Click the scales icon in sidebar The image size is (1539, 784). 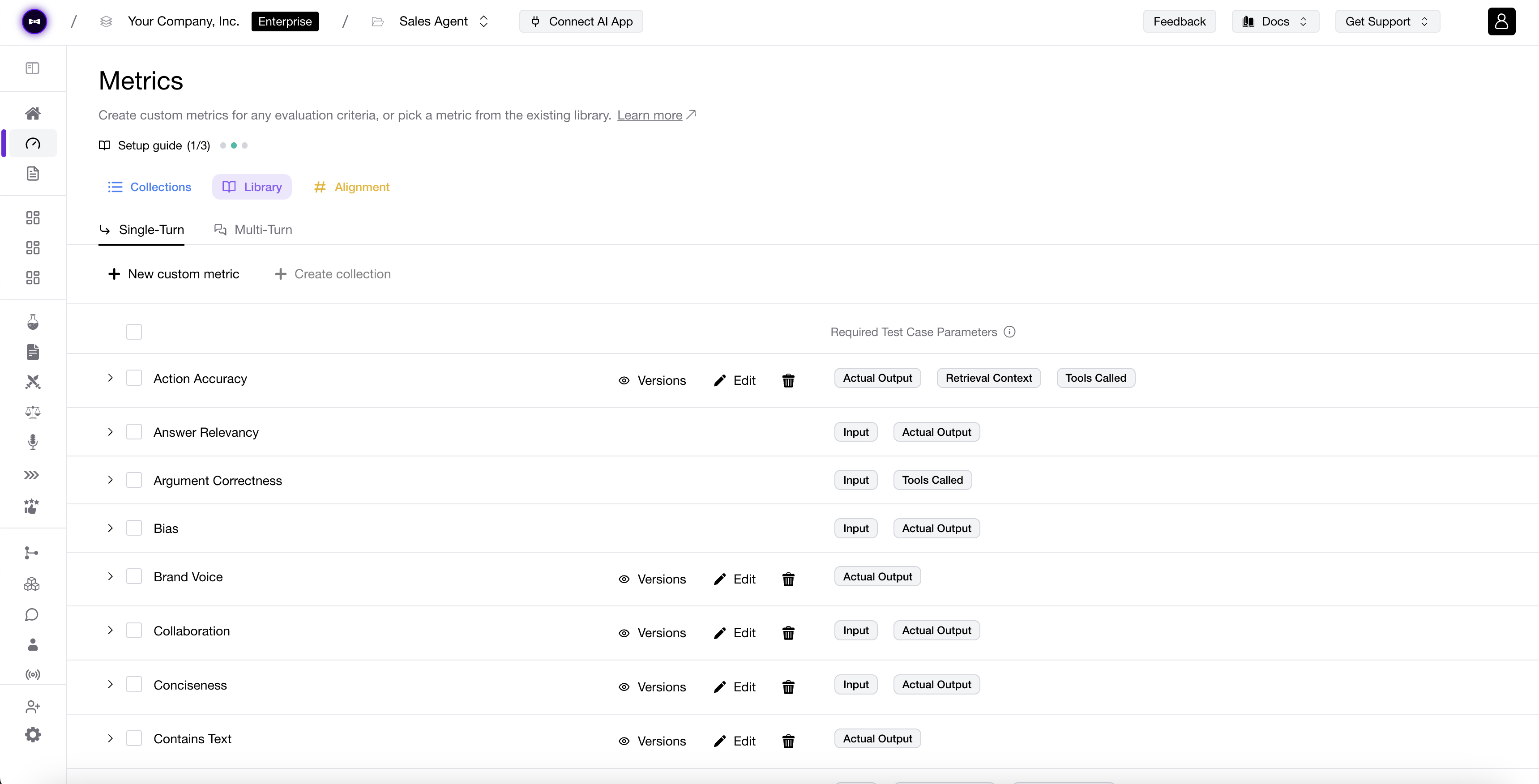coord(33,412)
